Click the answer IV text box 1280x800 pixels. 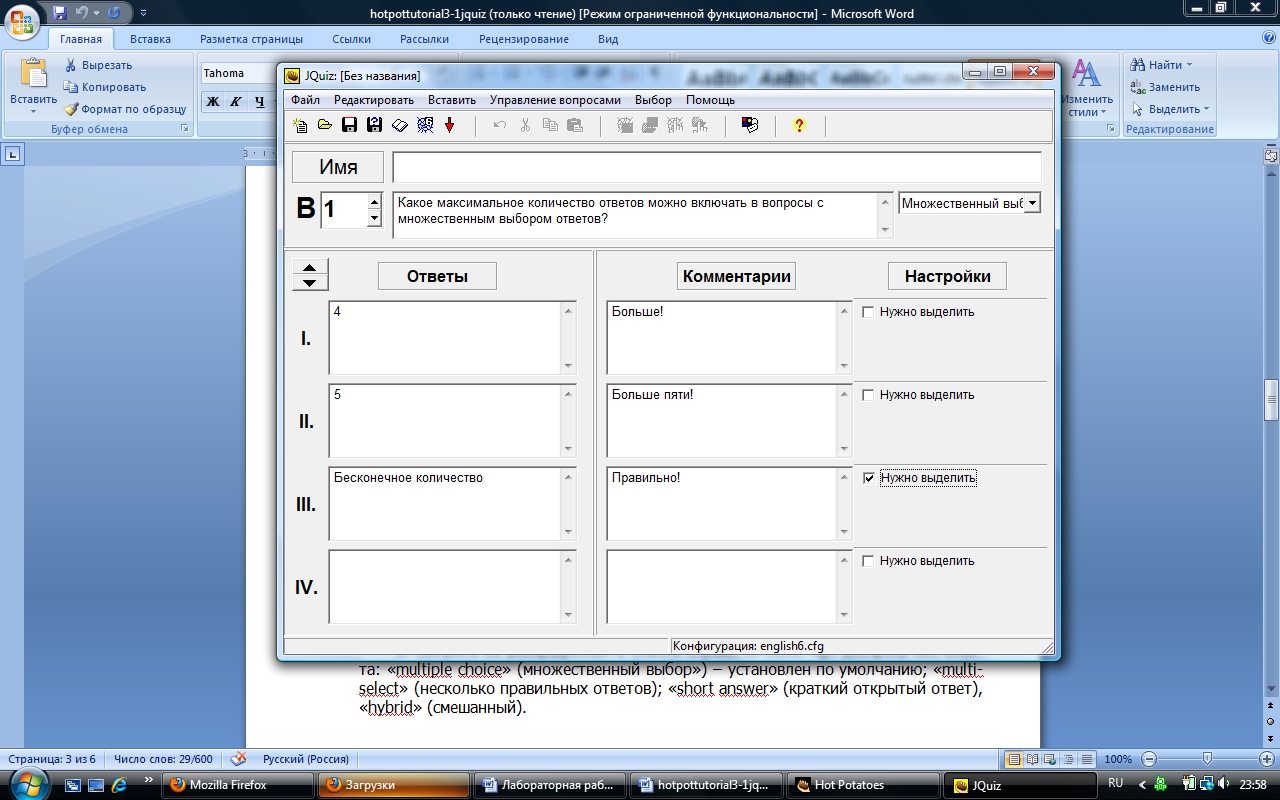[445, 586]
